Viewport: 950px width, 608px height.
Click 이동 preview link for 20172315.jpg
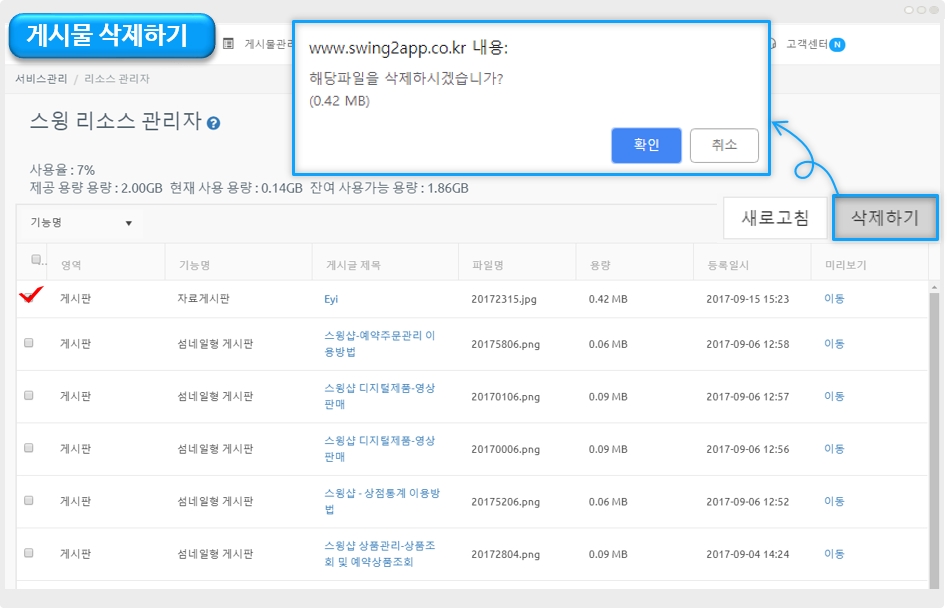coord(834,299)
